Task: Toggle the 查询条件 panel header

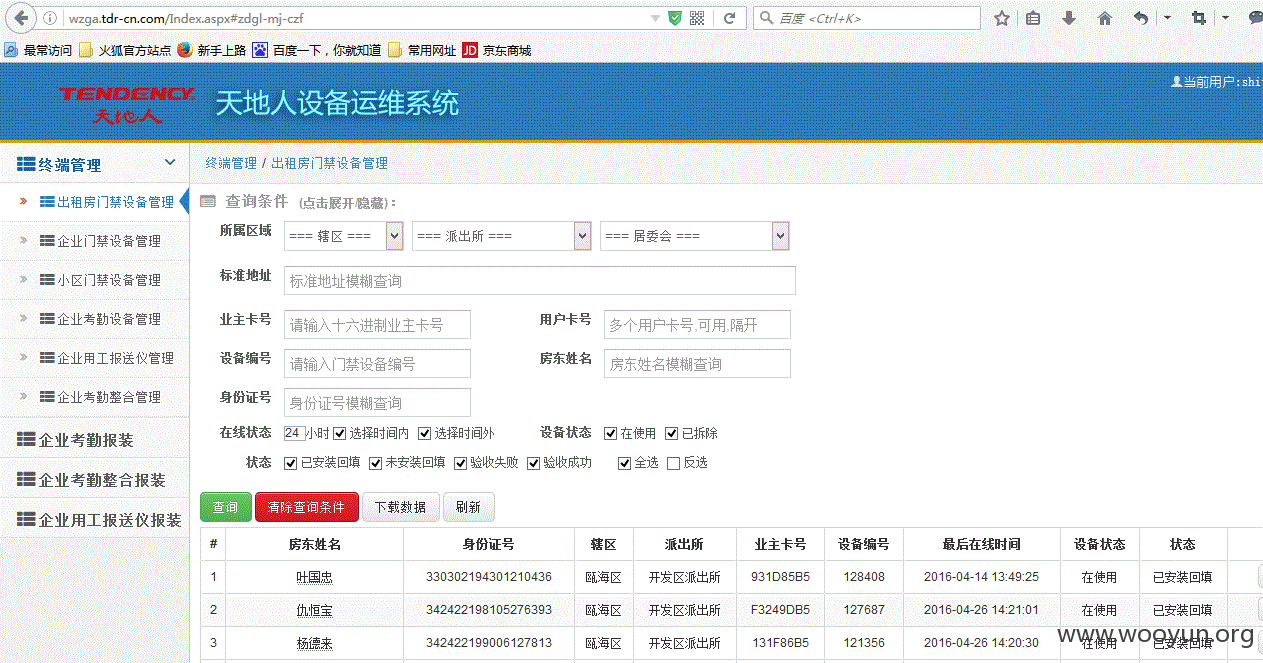Action: tap(298, 201)
